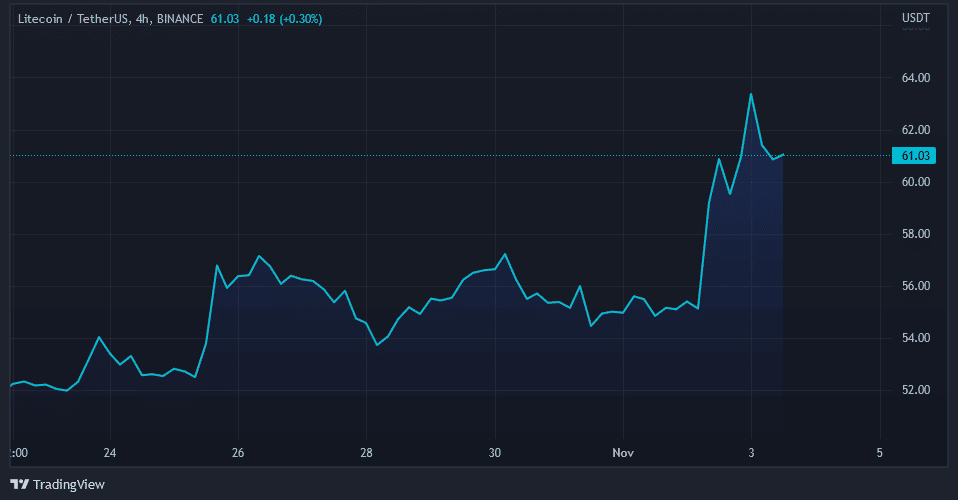Click the TradingView logo icon
958x500 pixels.
click(x=19, y=484)
